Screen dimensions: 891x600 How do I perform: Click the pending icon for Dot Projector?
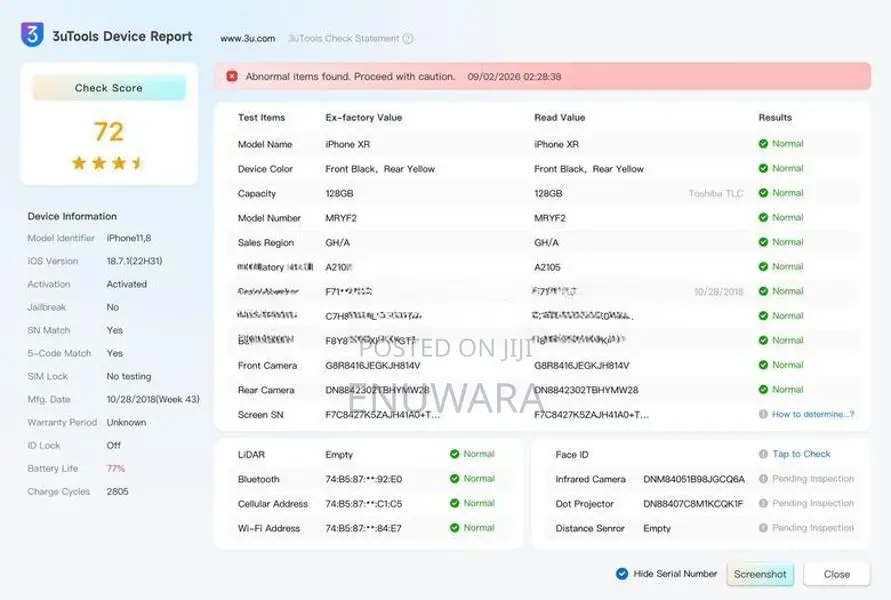(x=763, y=503)
